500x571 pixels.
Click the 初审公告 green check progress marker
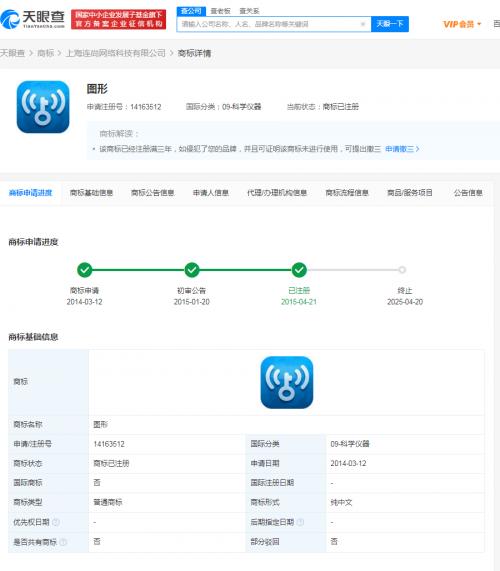(192, 270)
